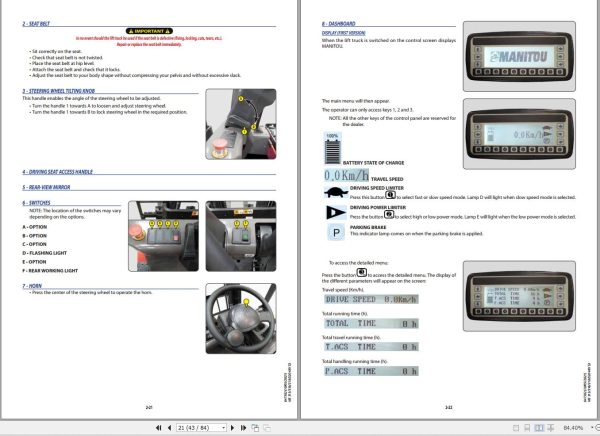Click the turtle speed limiter icon
Viewport: 600px width, 436px height.
pyautogui.click(x=336, y=192)
